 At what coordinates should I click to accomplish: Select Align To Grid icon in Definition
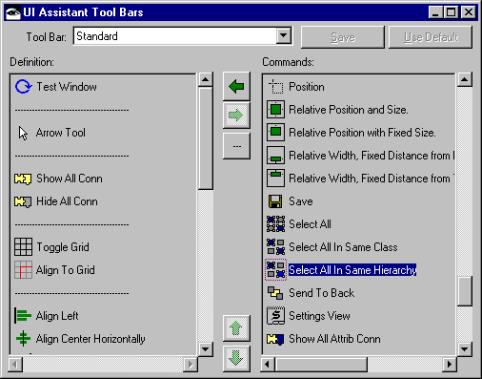(x=23, y=270)
